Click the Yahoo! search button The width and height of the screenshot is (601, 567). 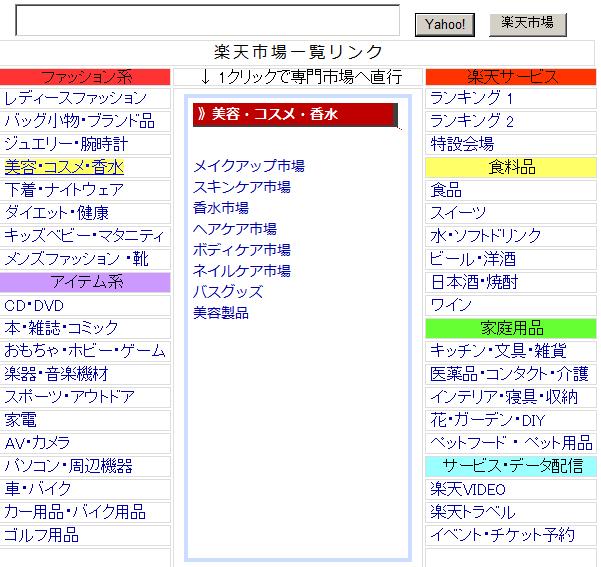(445, 25)
